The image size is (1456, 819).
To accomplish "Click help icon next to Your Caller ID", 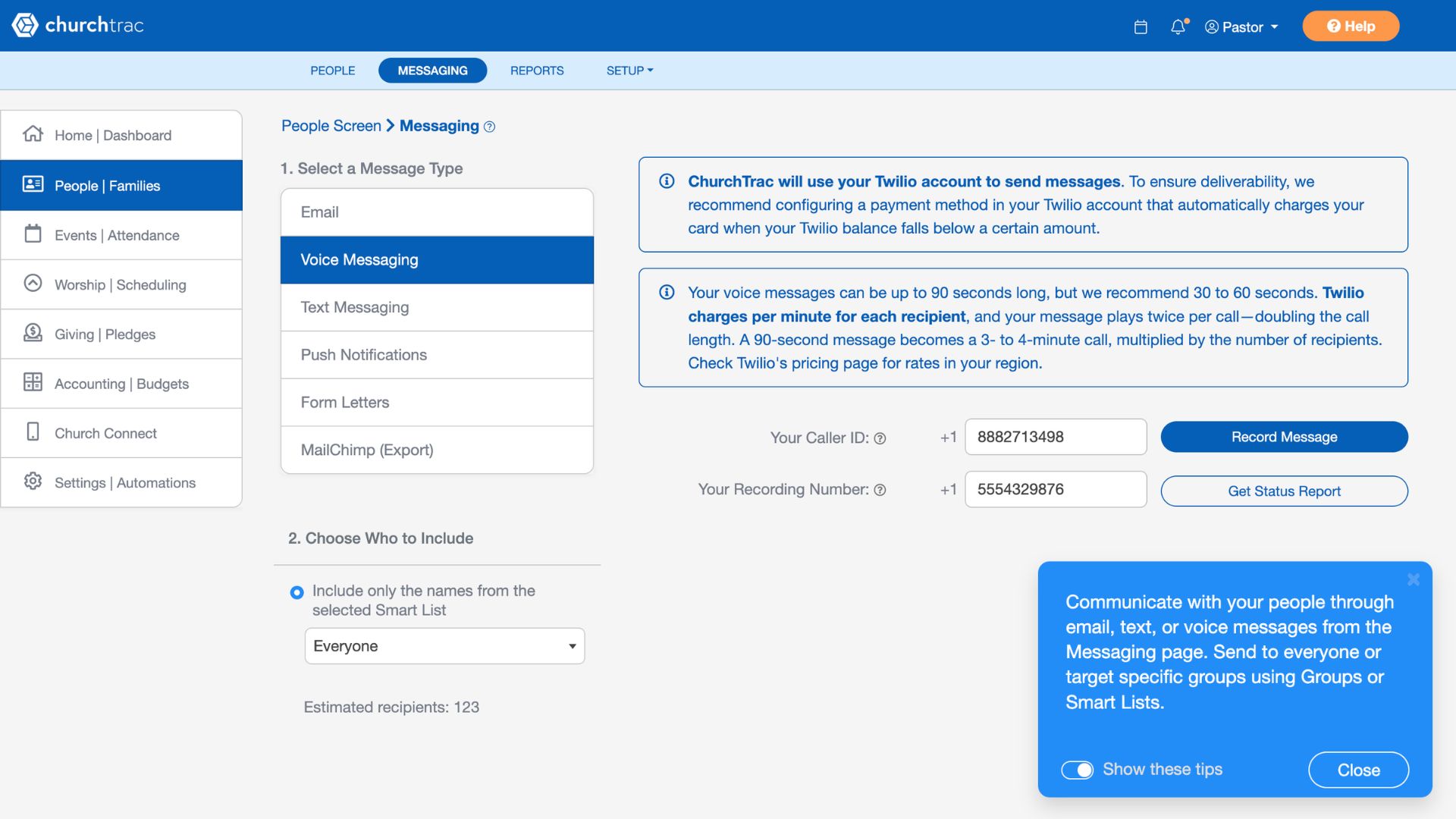I will 880,438.
